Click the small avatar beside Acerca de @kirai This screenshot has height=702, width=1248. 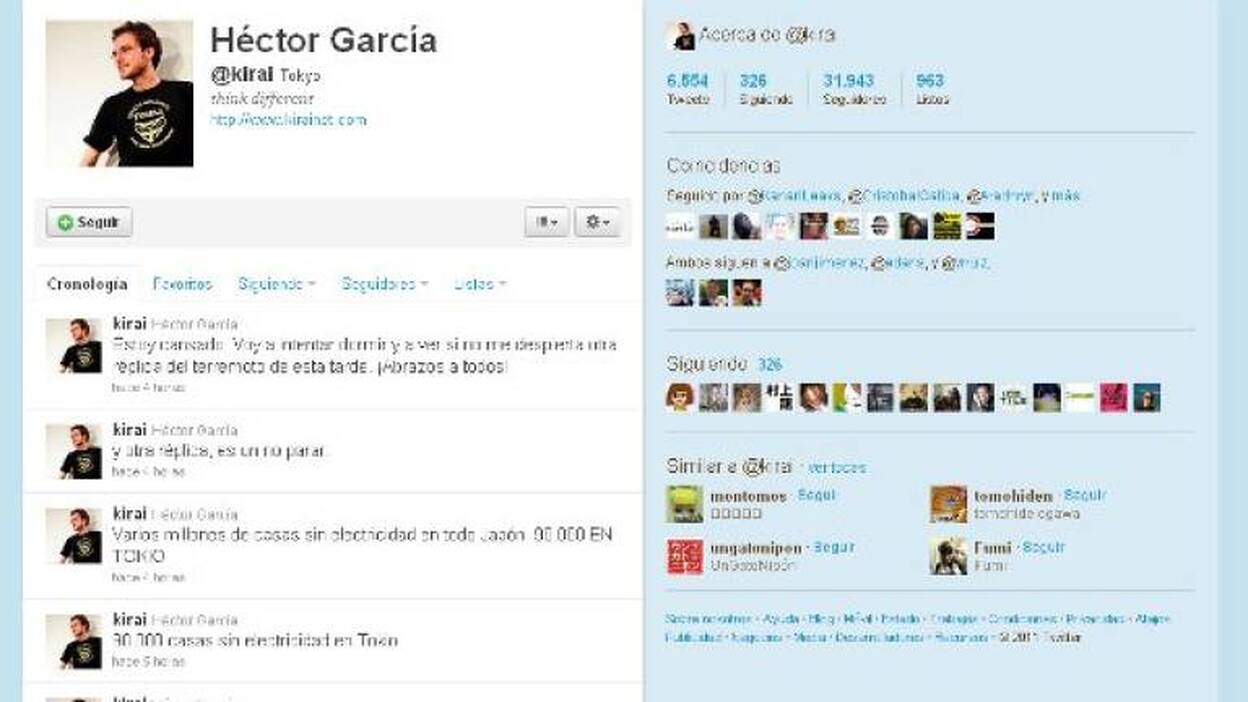680,36
